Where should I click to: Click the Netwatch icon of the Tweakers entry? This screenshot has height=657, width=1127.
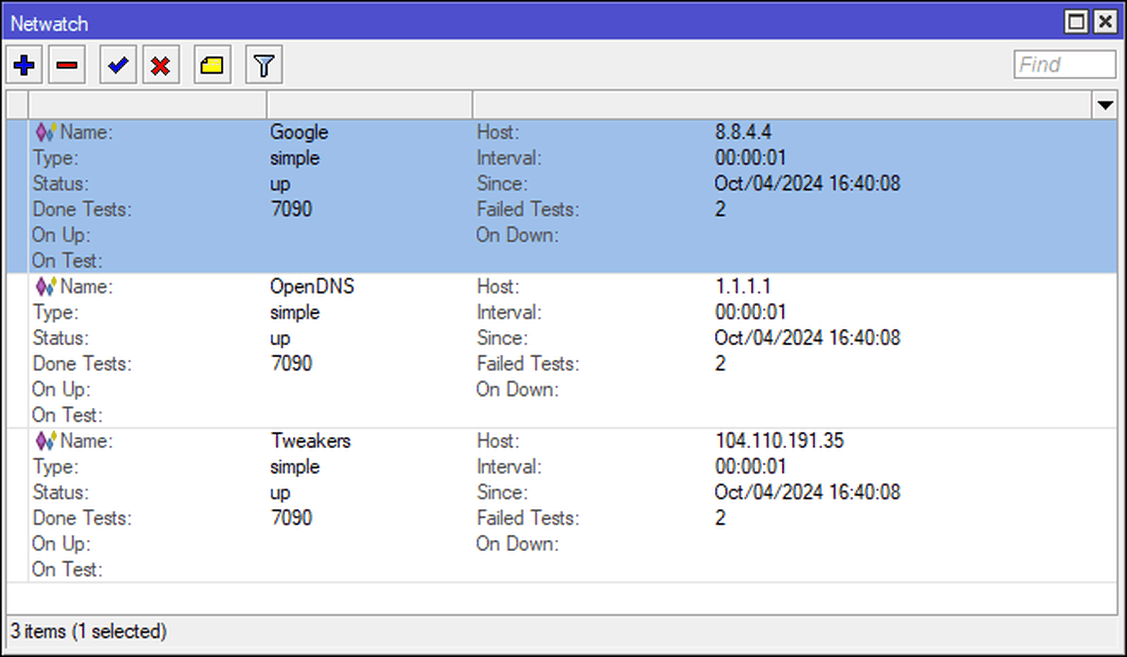pyautogui.click(x=45, y=441)
